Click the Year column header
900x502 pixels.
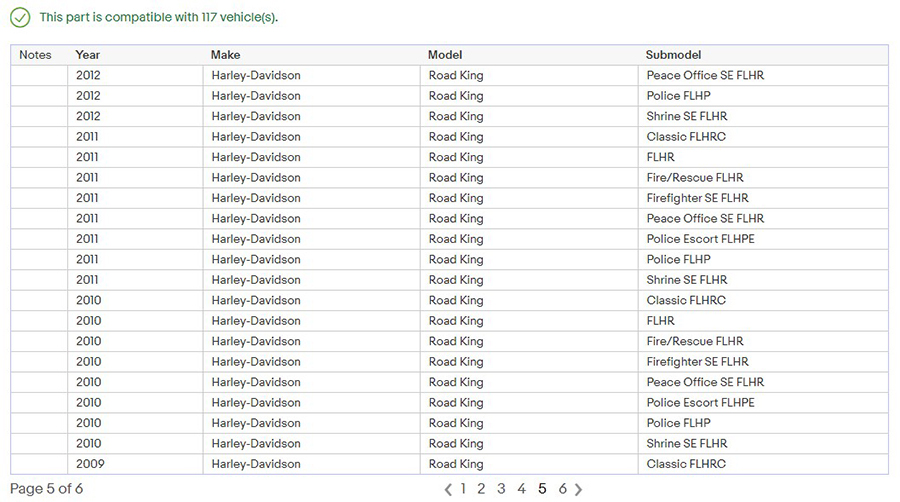pyautogui.click(x=88, y=55)
